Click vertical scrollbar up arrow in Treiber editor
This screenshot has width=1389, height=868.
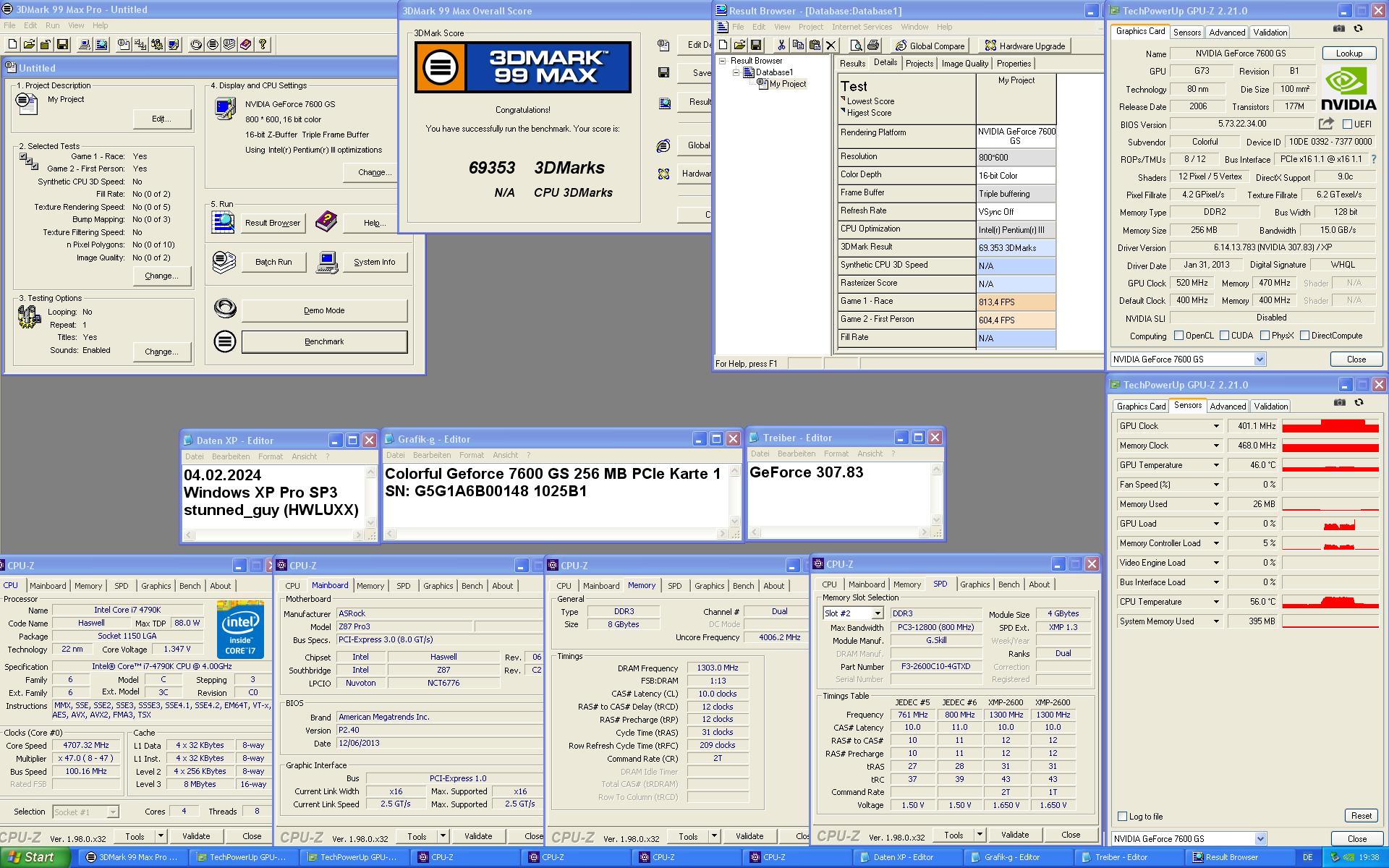936,470
